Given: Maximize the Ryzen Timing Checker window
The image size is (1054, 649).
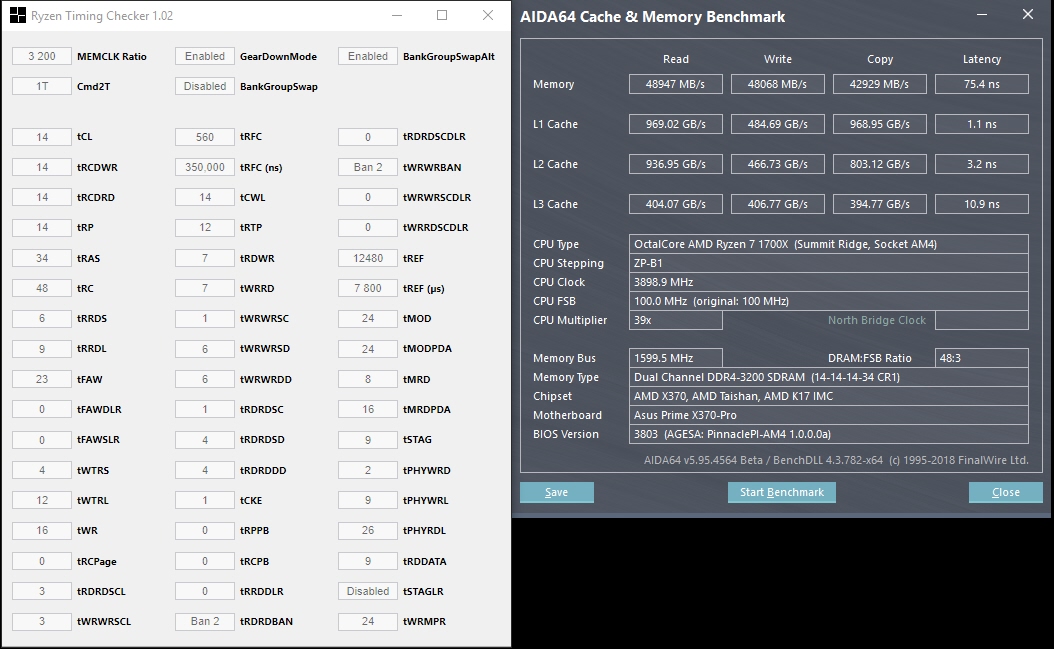Looking at the screenshot, I should 442,15.
